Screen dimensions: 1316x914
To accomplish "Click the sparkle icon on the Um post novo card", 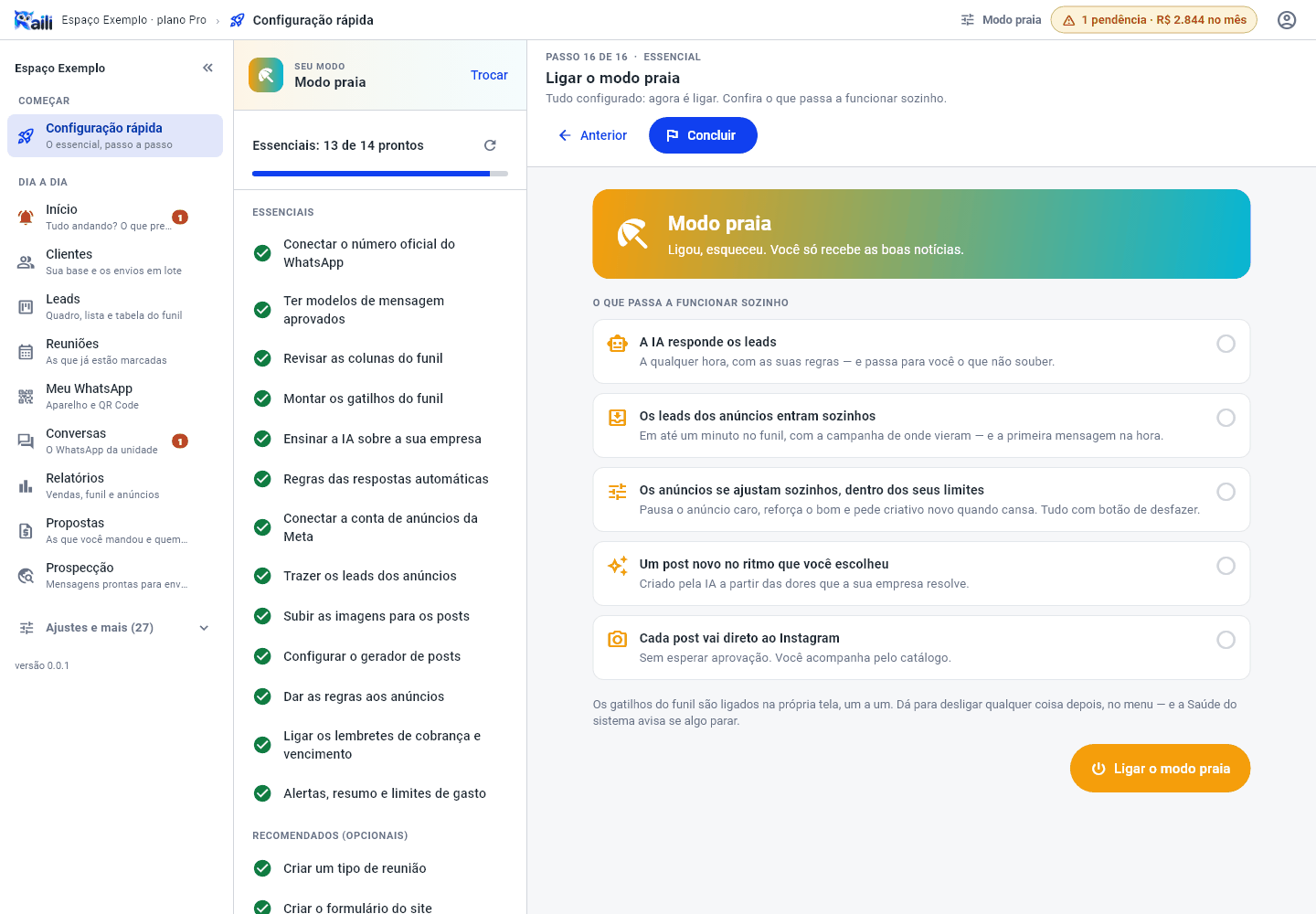I will click(618, 566).
